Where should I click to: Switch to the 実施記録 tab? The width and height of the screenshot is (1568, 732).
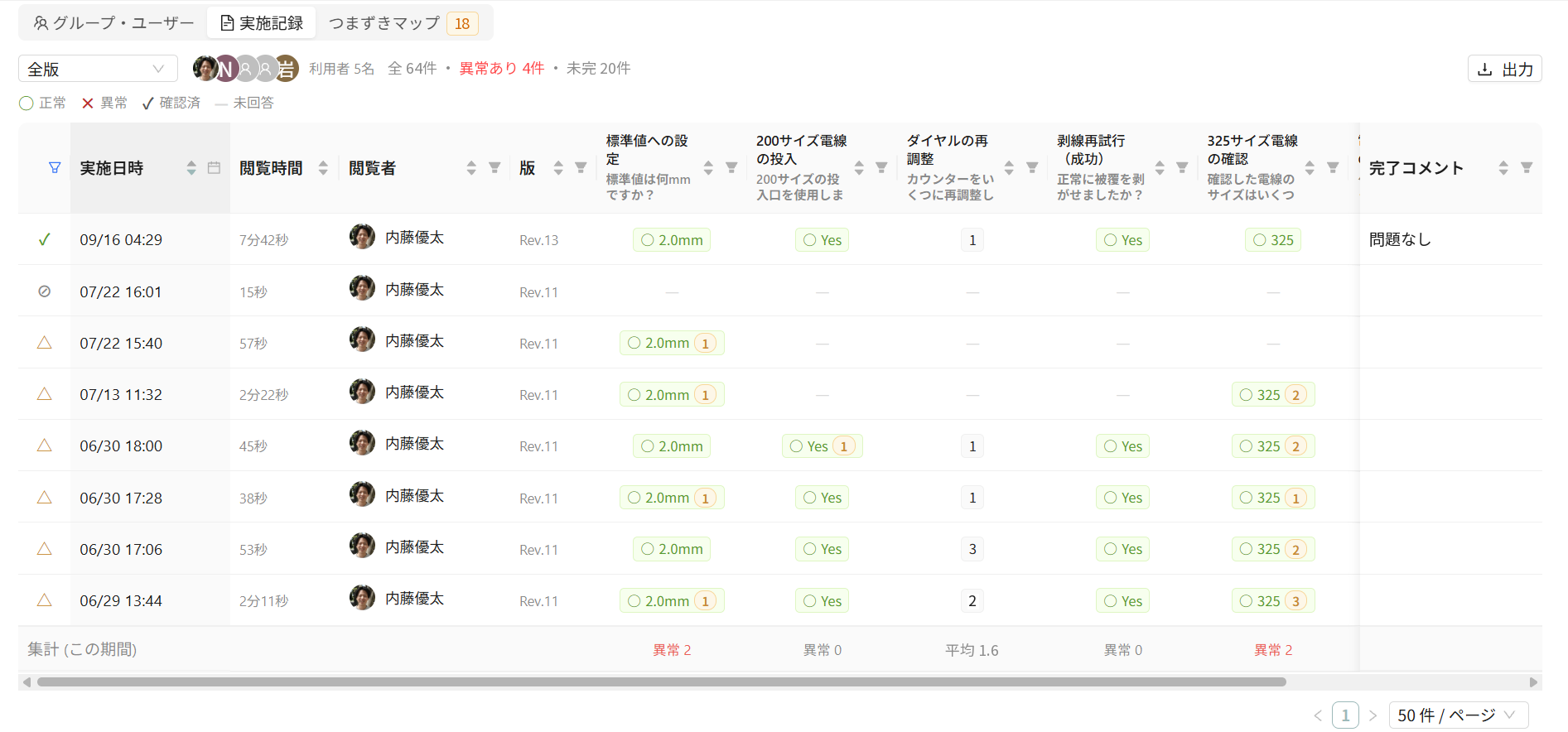[x=262, y=23]
